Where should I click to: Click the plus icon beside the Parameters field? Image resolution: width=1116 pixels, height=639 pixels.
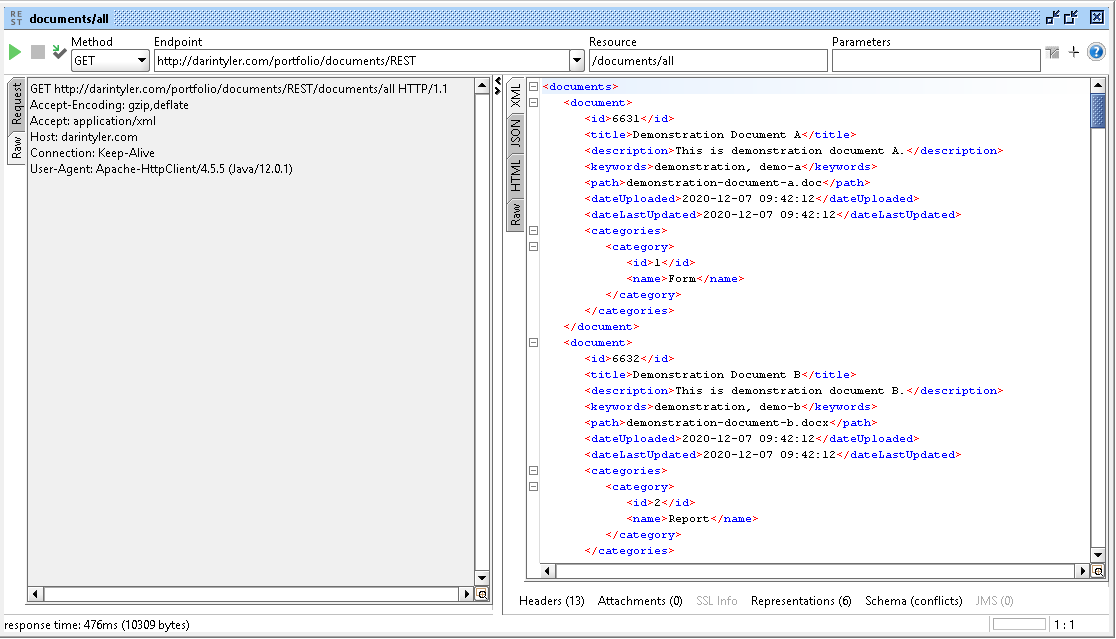coord(1074,52)
